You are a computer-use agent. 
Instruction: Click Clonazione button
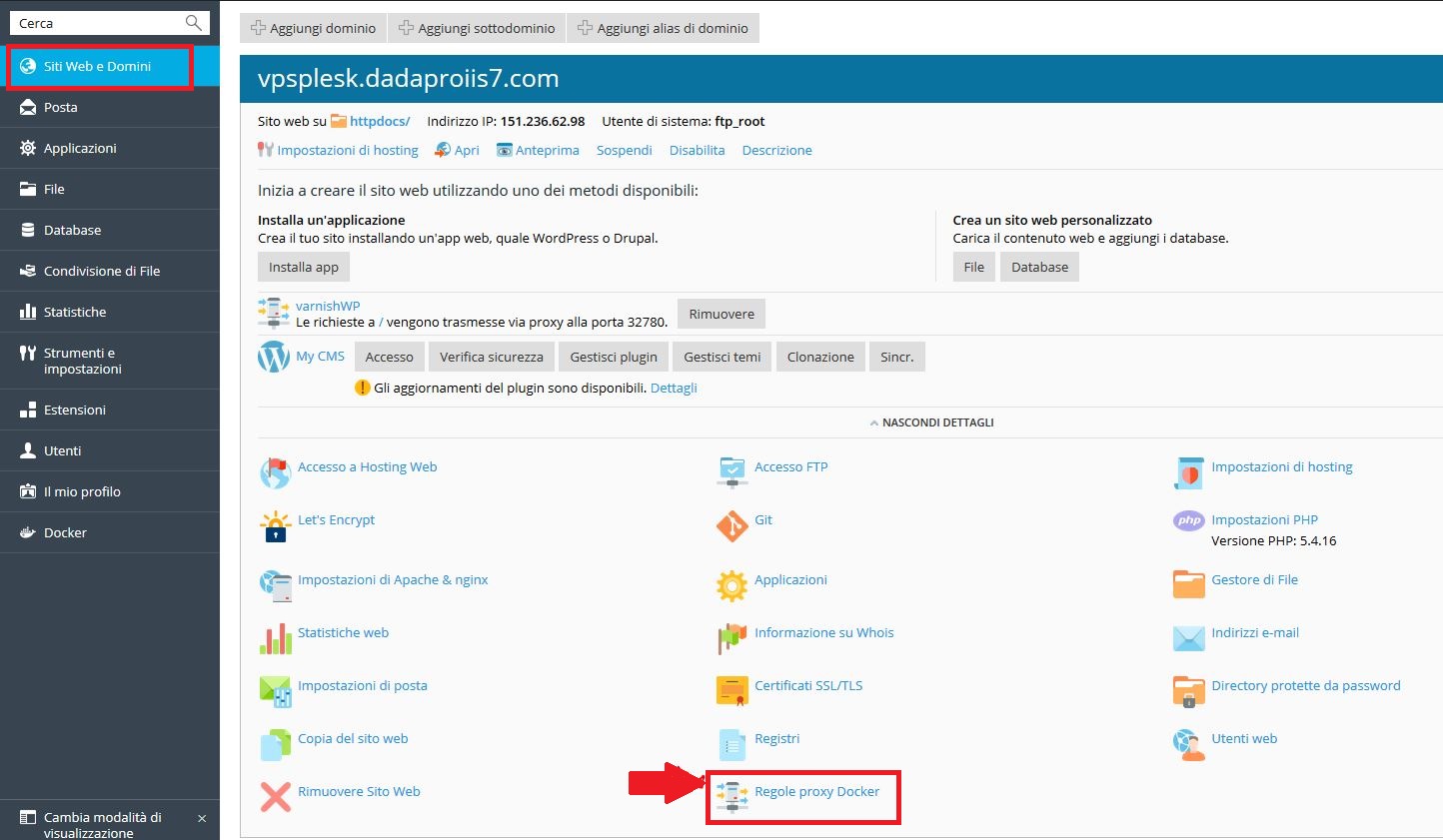[820, 357]
